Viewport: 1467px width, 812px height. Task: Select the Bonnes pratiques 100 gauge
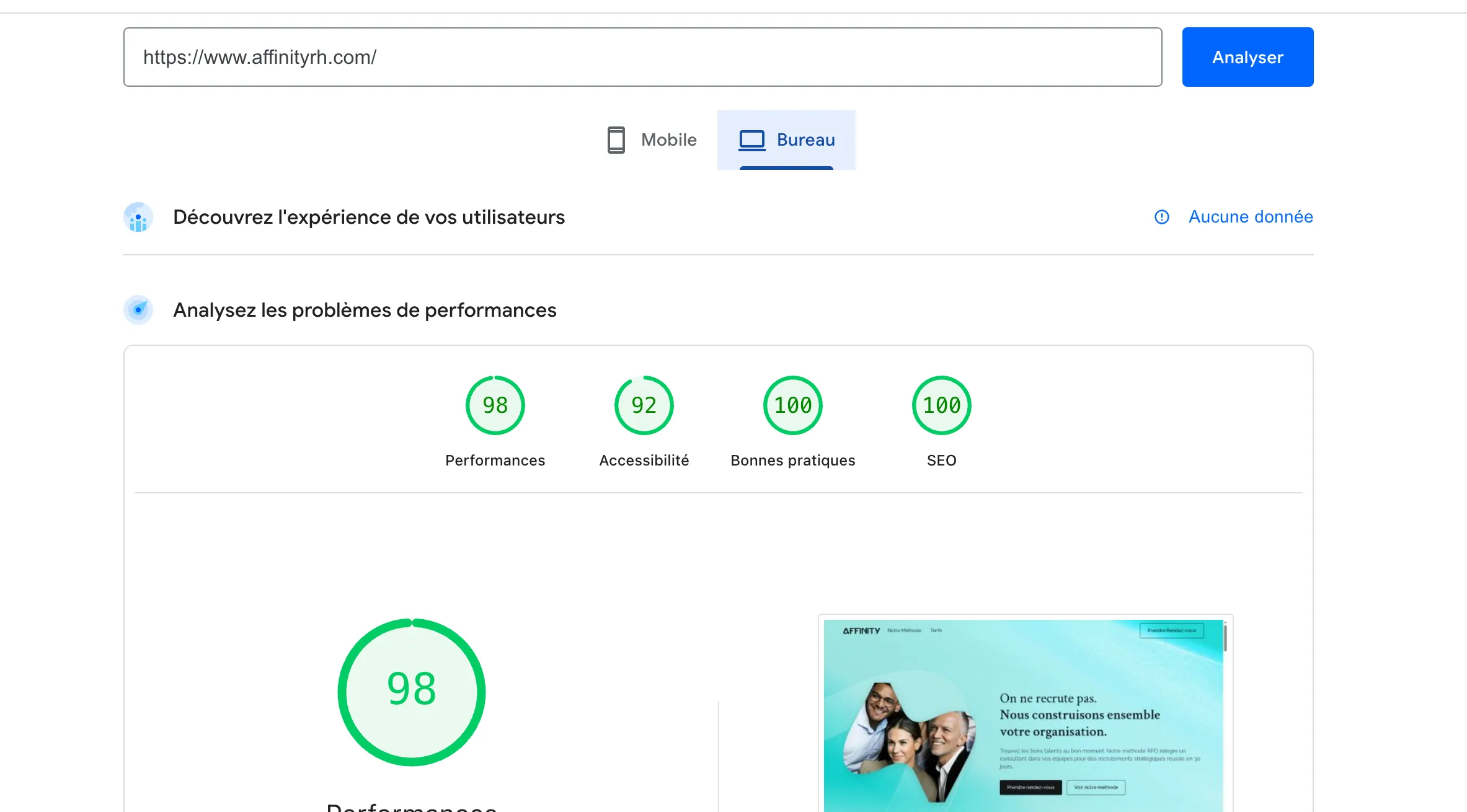click(x=792, y=405)
